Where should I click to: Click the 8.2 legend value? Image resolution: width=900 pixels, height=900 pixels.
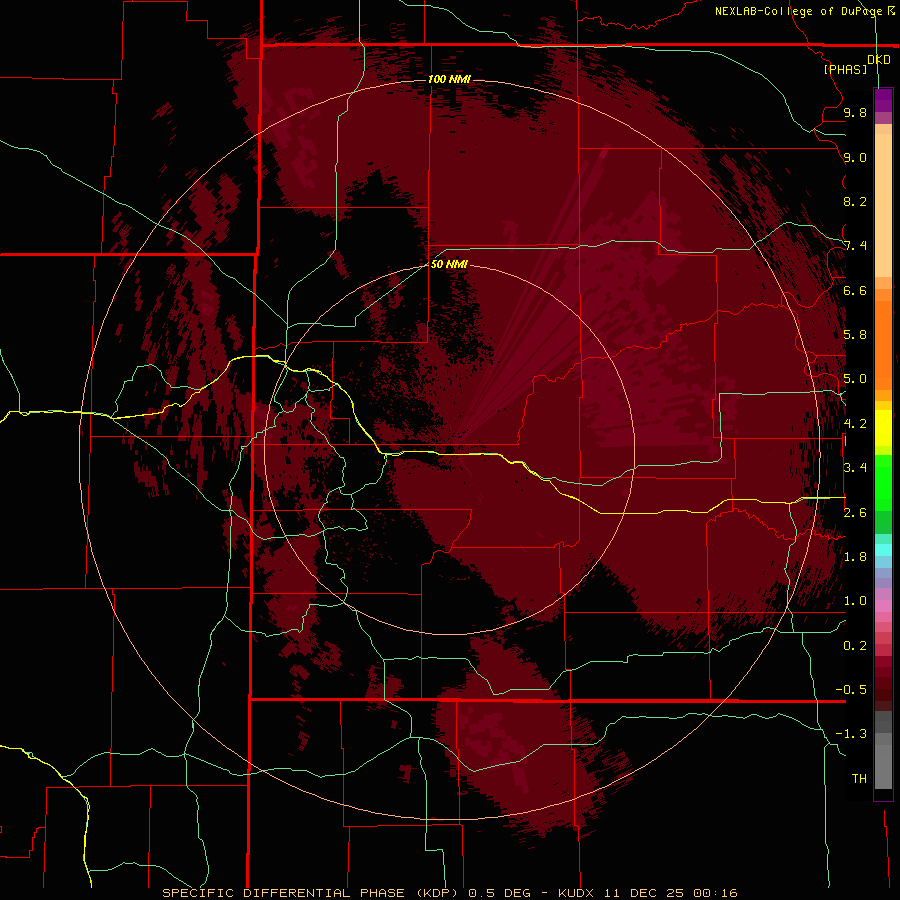pos(855,201)
